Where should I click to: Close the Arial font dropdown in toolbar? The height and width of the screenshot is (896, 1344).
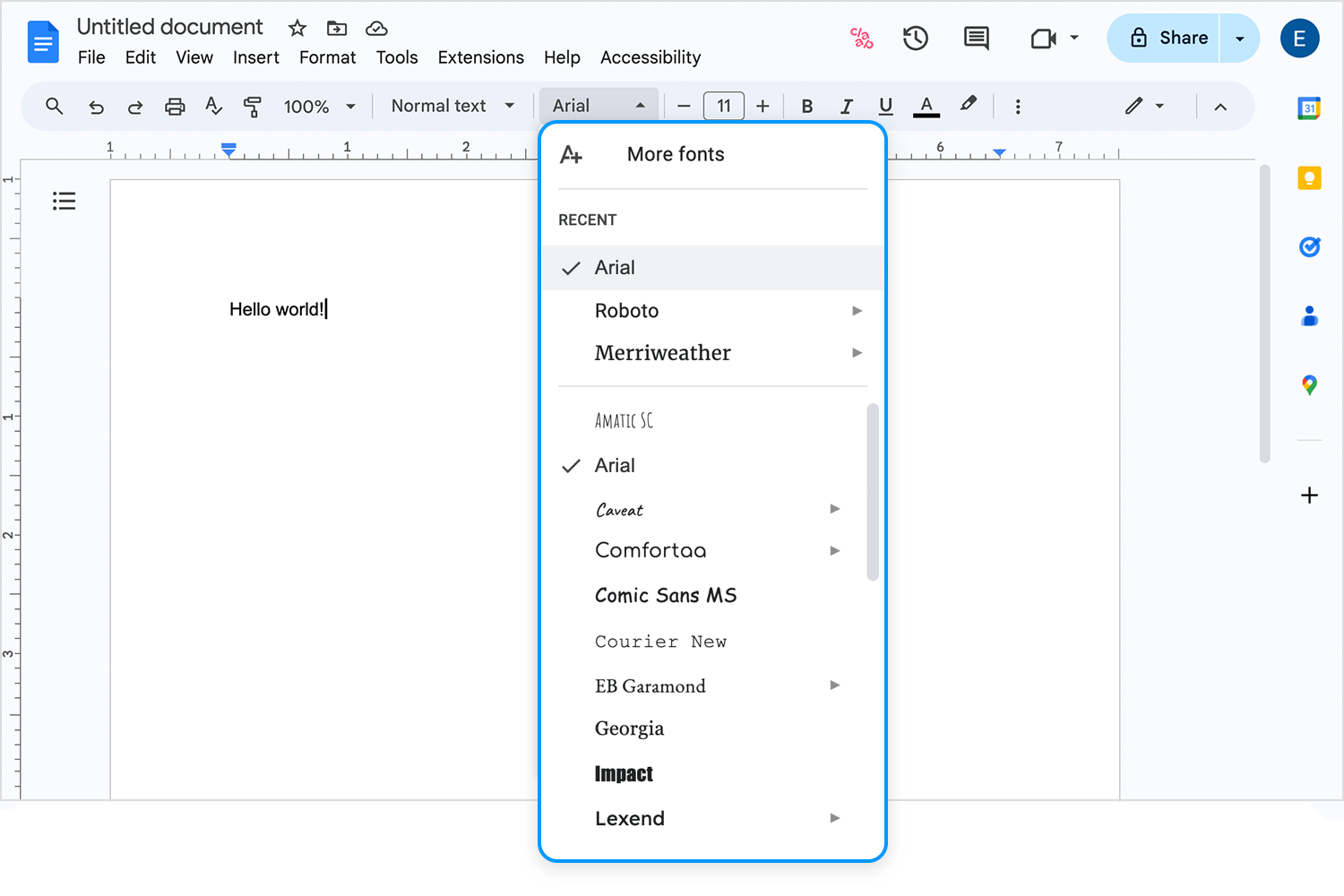pos(599,106)
